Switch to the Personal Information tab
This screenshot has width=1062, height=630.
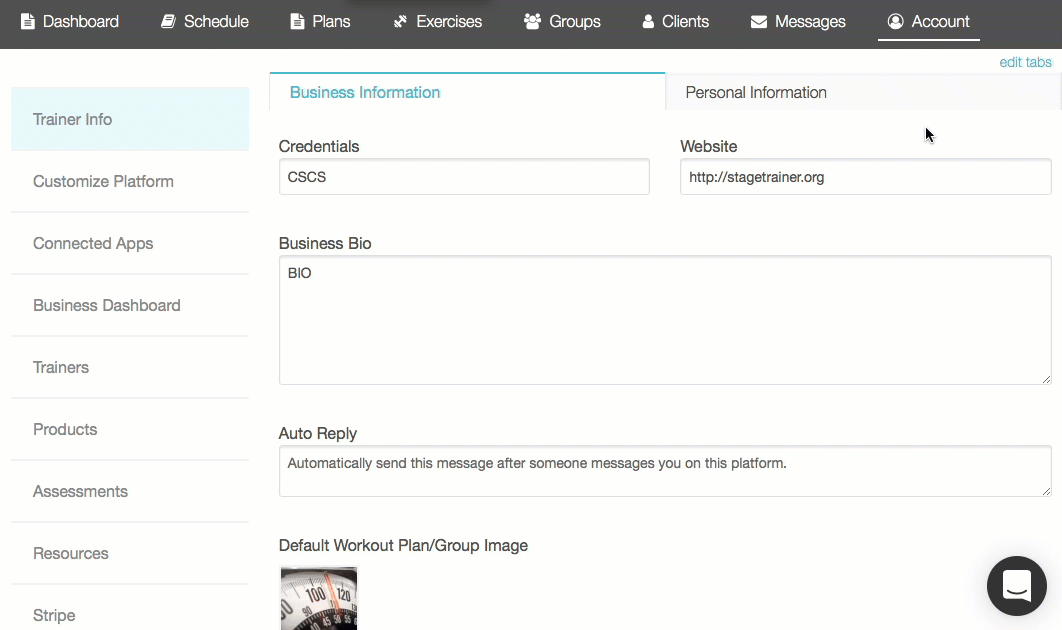(x=756, y=92)
